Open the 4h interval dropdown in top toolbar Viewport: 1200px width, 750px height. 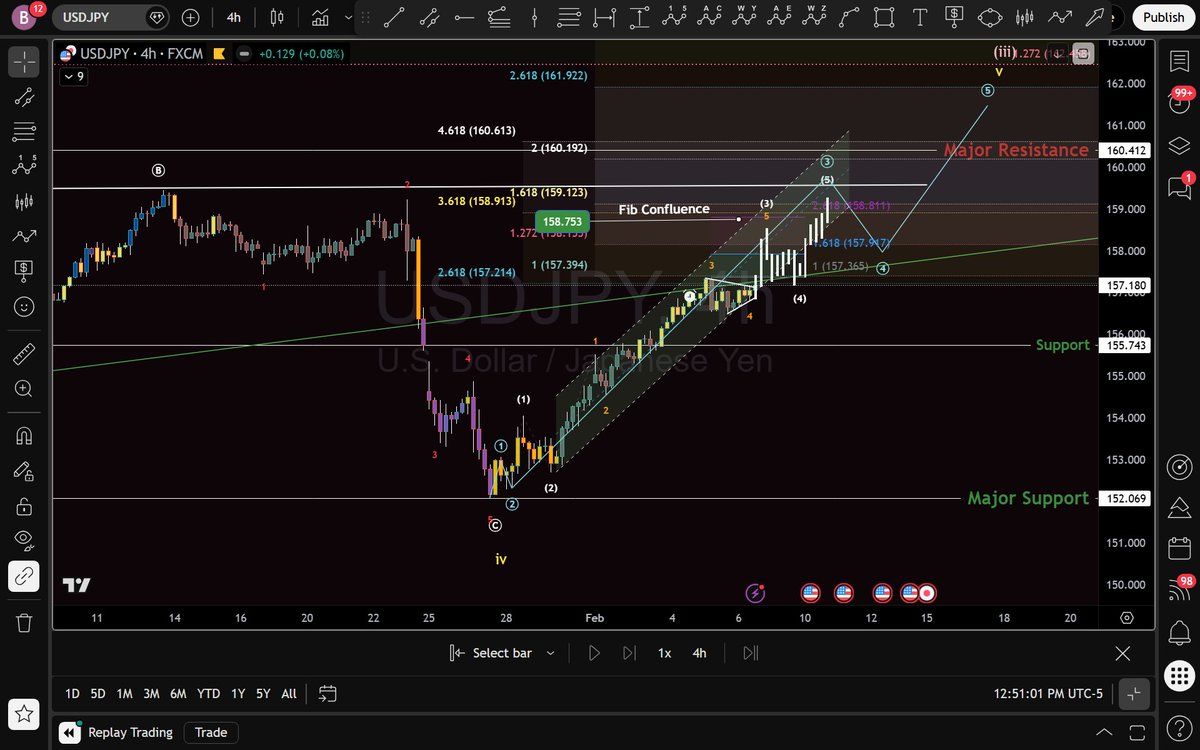pyautogui.click(x=233, y=17)
